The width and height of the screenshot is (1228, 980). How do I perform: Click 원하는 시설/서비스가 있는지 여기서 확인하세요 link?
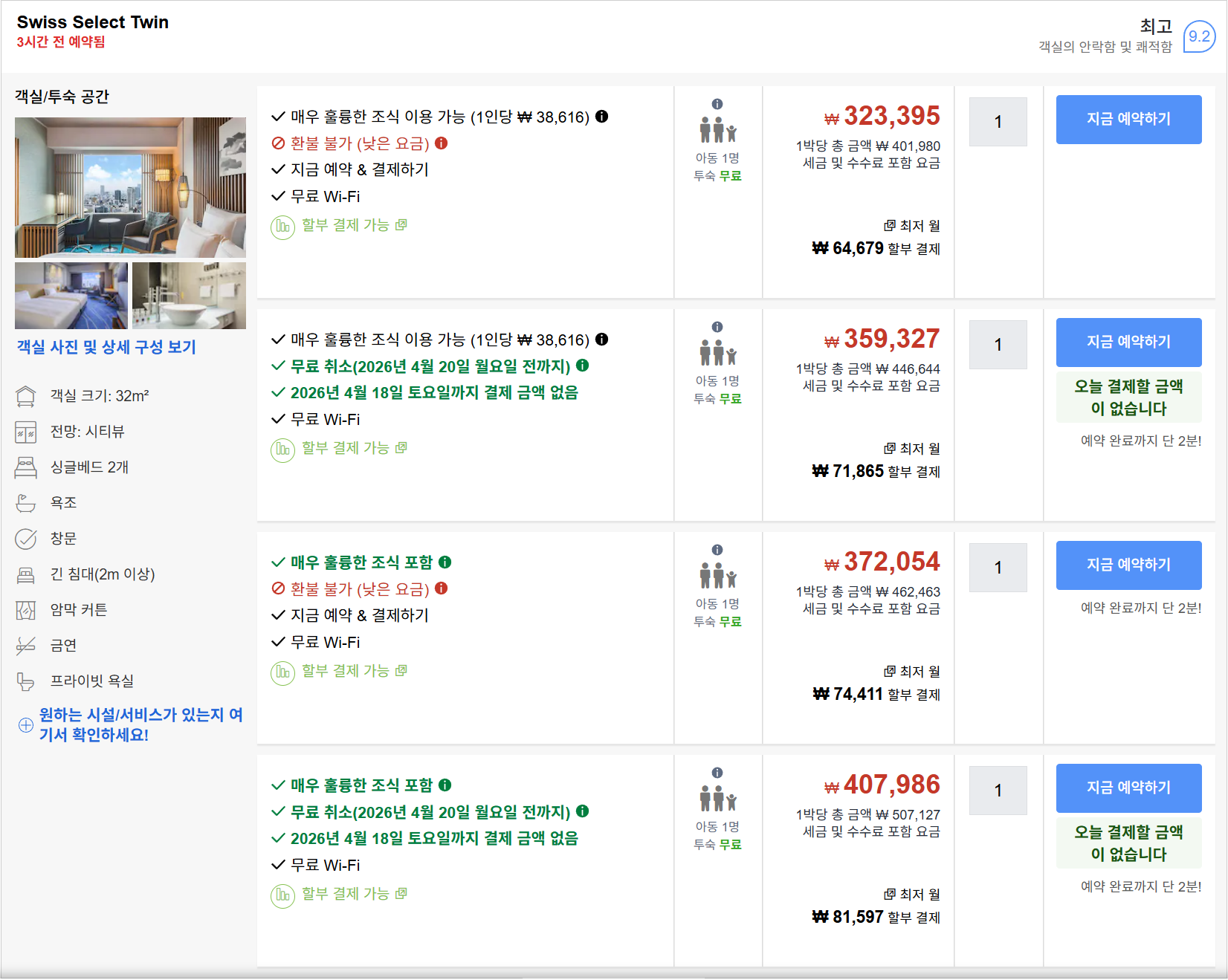[140, 724]
